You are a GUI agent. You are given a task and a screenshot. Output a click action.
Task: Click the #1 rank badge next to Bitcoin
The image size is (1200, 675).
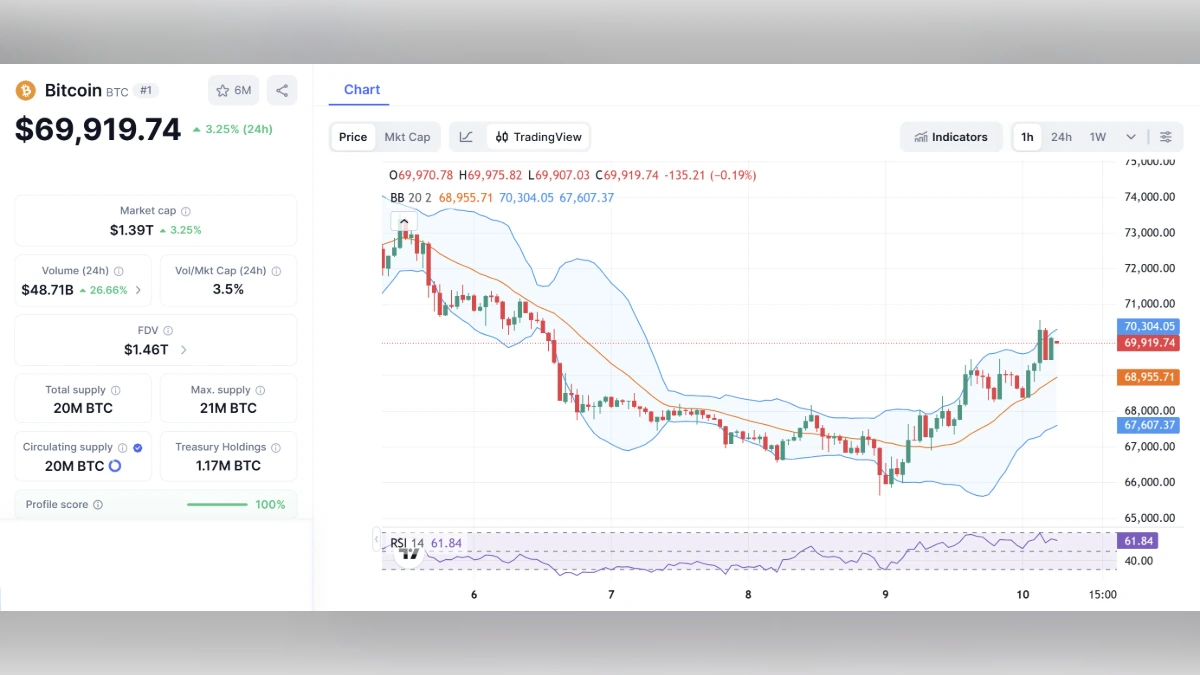point(146,90)
